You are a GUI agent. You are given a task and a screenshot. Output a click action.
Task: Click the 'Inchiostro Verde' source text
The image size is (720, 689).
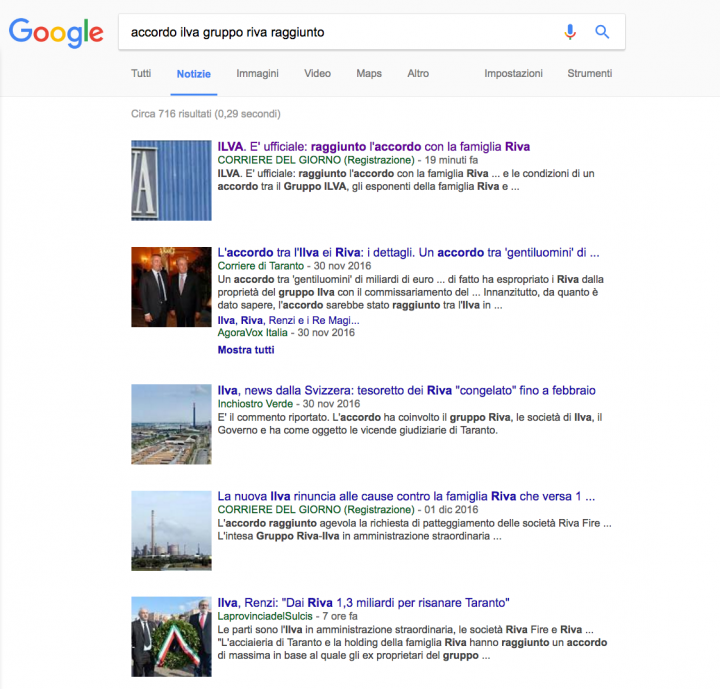coord(255,404)
